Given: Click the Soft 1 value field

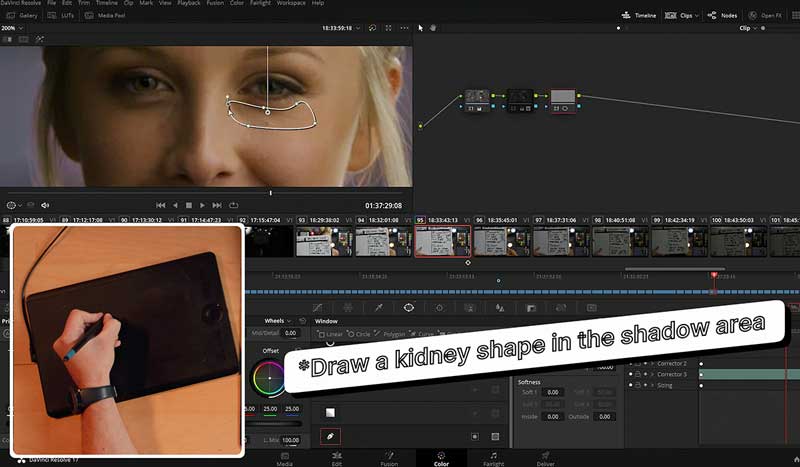Looking at the screenshot, I should (x=553, y=392).
